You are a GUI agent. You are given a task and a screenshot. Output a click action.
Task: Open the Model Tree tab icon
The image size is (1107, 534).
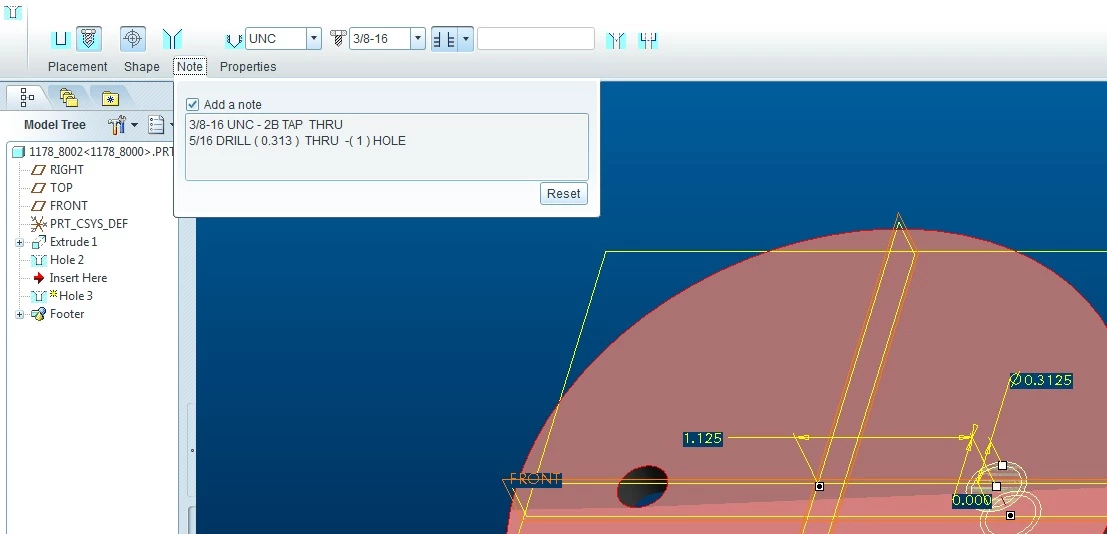point(27,97)
